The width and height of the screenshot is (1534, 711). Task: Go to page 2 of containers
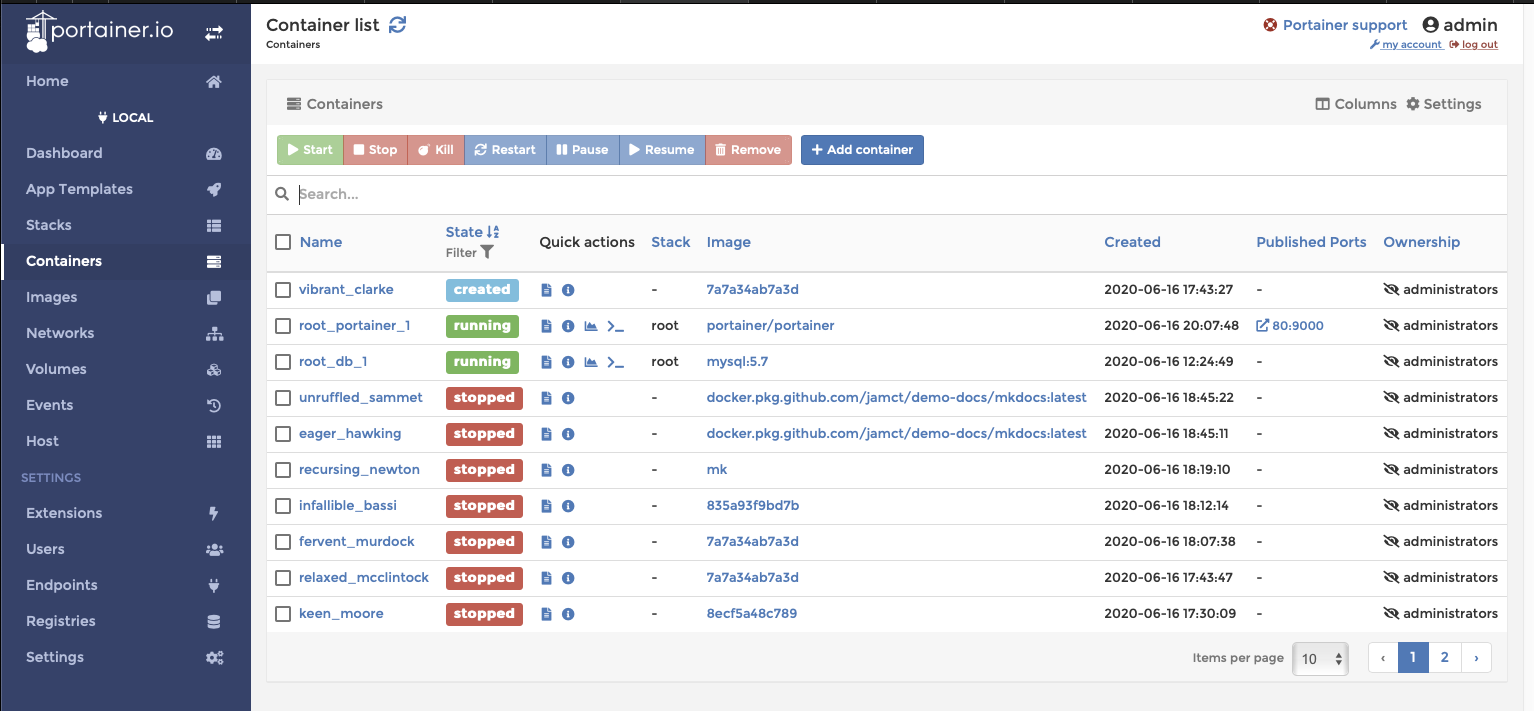point(1444,657)
